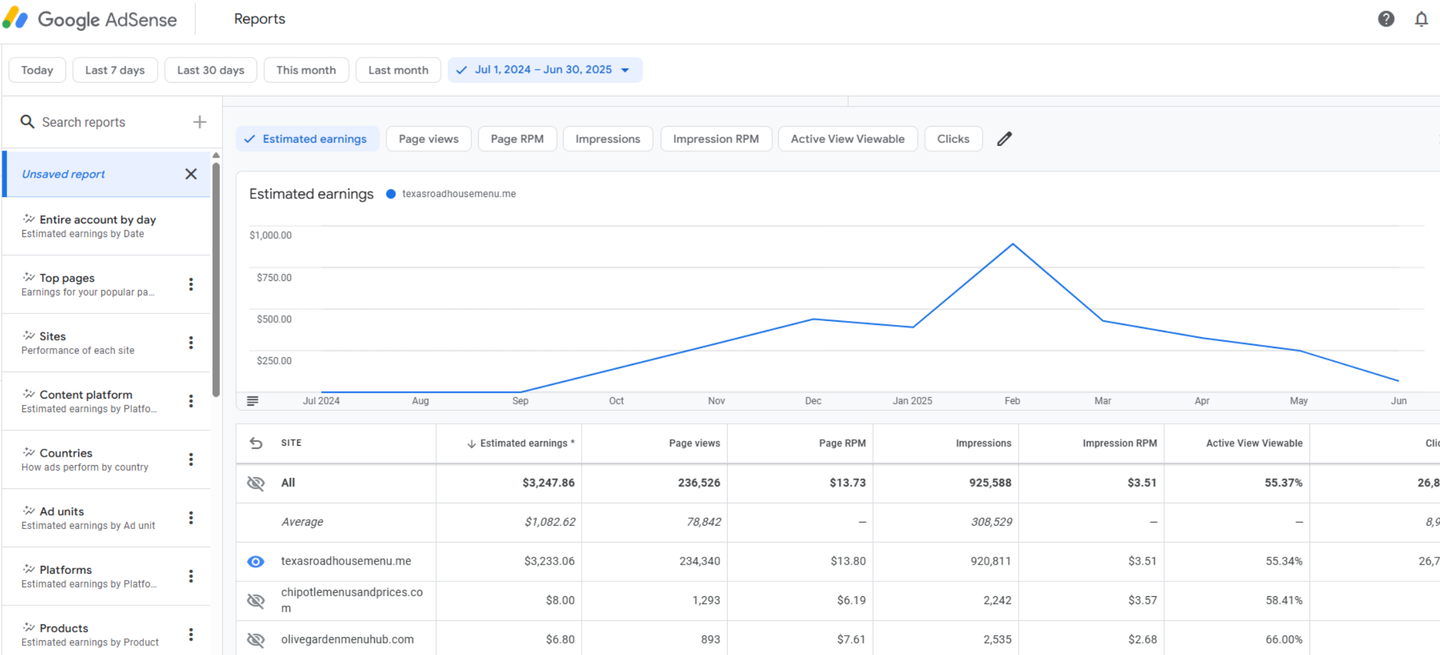Open more options for Countries report
This screenshot has width=1440, height=655.
tap(191, 459)
